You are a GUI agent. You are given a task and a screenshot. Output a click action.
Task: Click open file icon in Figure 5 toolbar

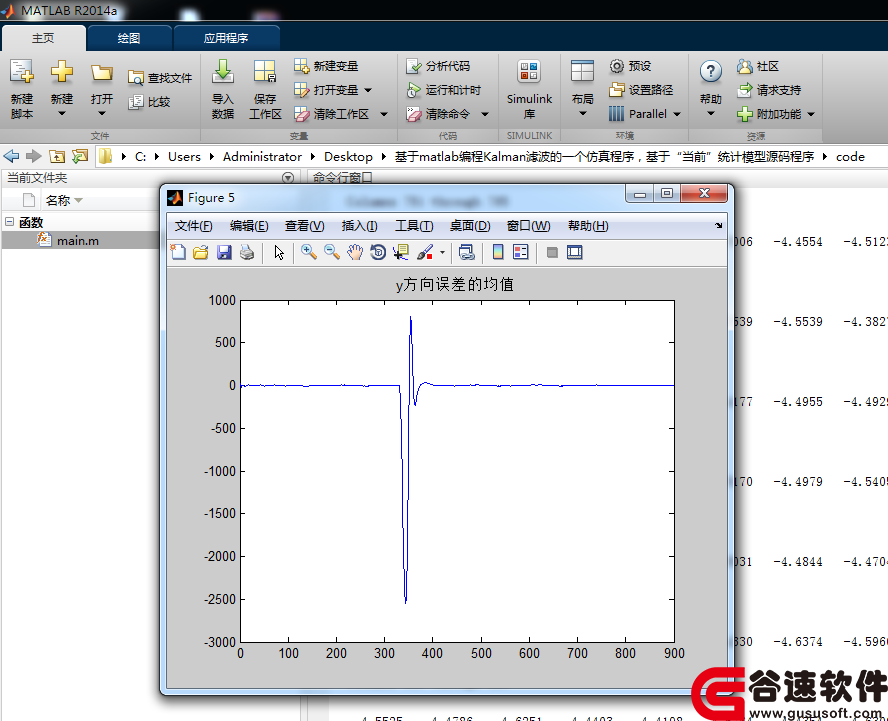point(201,252)
